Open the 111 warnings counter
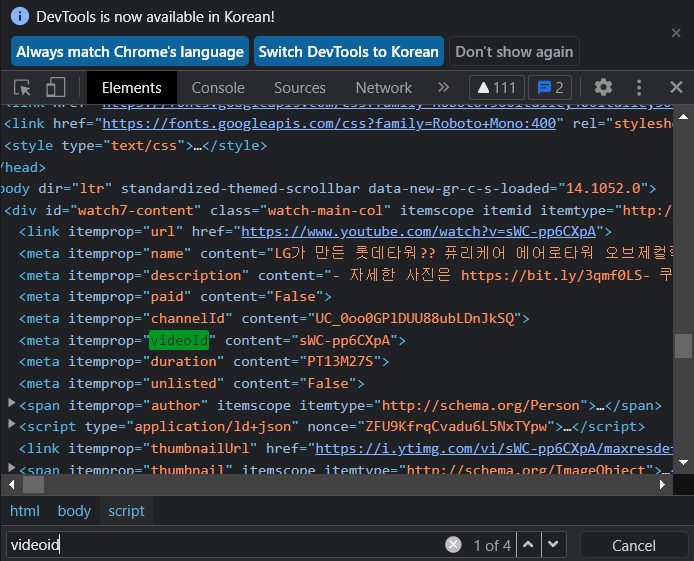Viewport: 694px width, 561px height. 497,88
